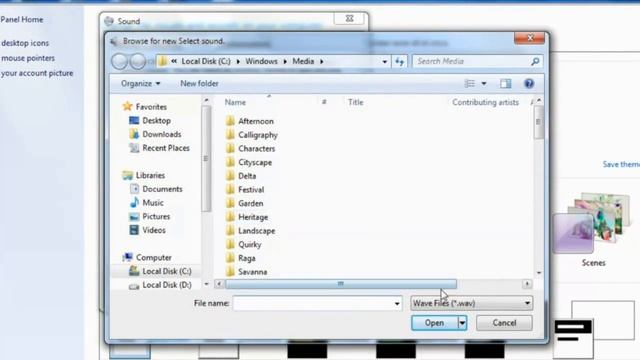The width and height of the screenshot is (640, 360).
Task: Click the Open button split arrow
Action: click(462, 323)
